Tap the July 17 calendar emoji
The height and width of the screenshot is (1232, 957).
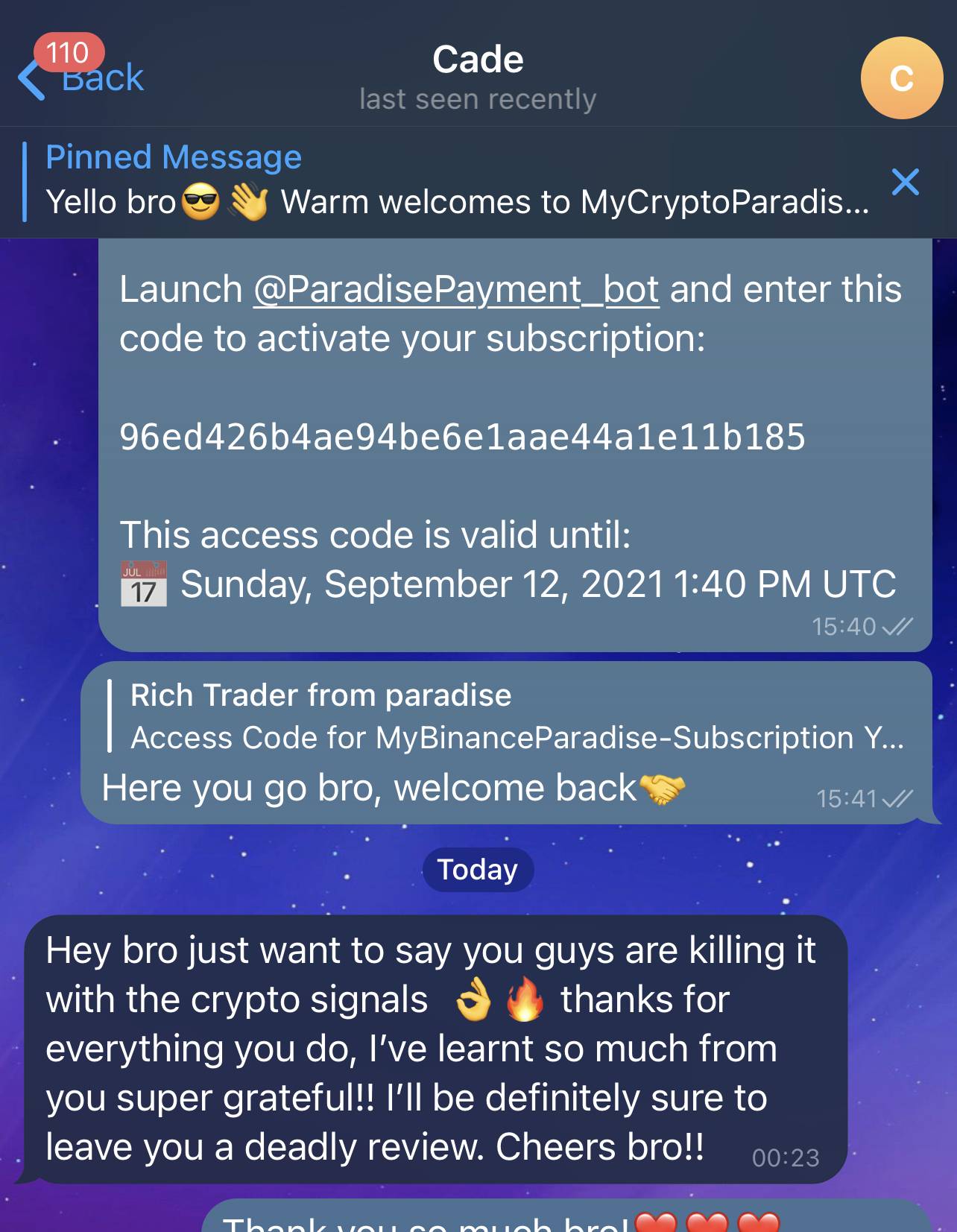click(x=144, y=584)
